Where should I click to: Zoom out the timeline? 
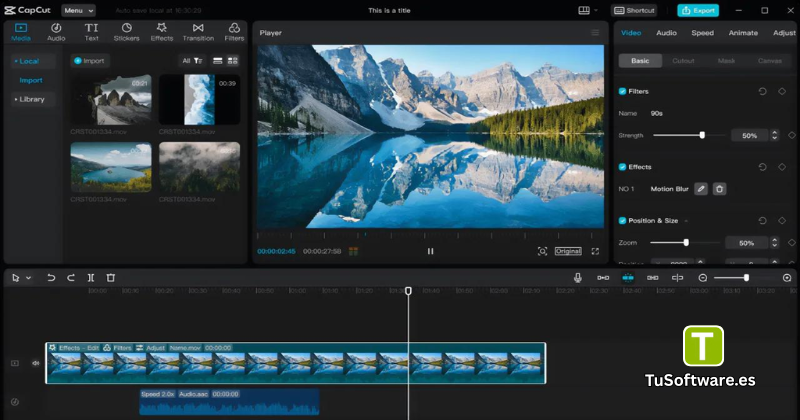(x=703, y=278)
